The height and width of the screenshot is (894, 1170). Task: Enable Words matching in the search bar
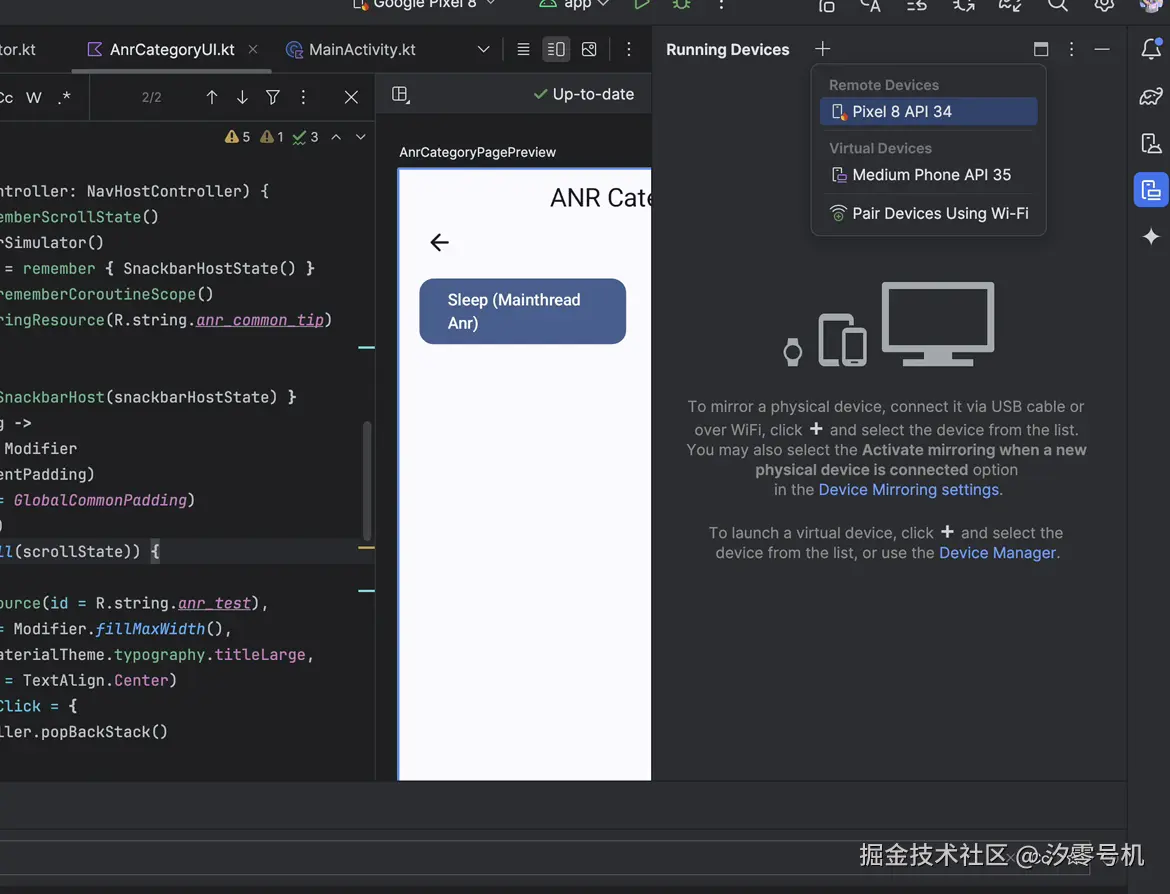pyautogui.click(x=34, y=97)
